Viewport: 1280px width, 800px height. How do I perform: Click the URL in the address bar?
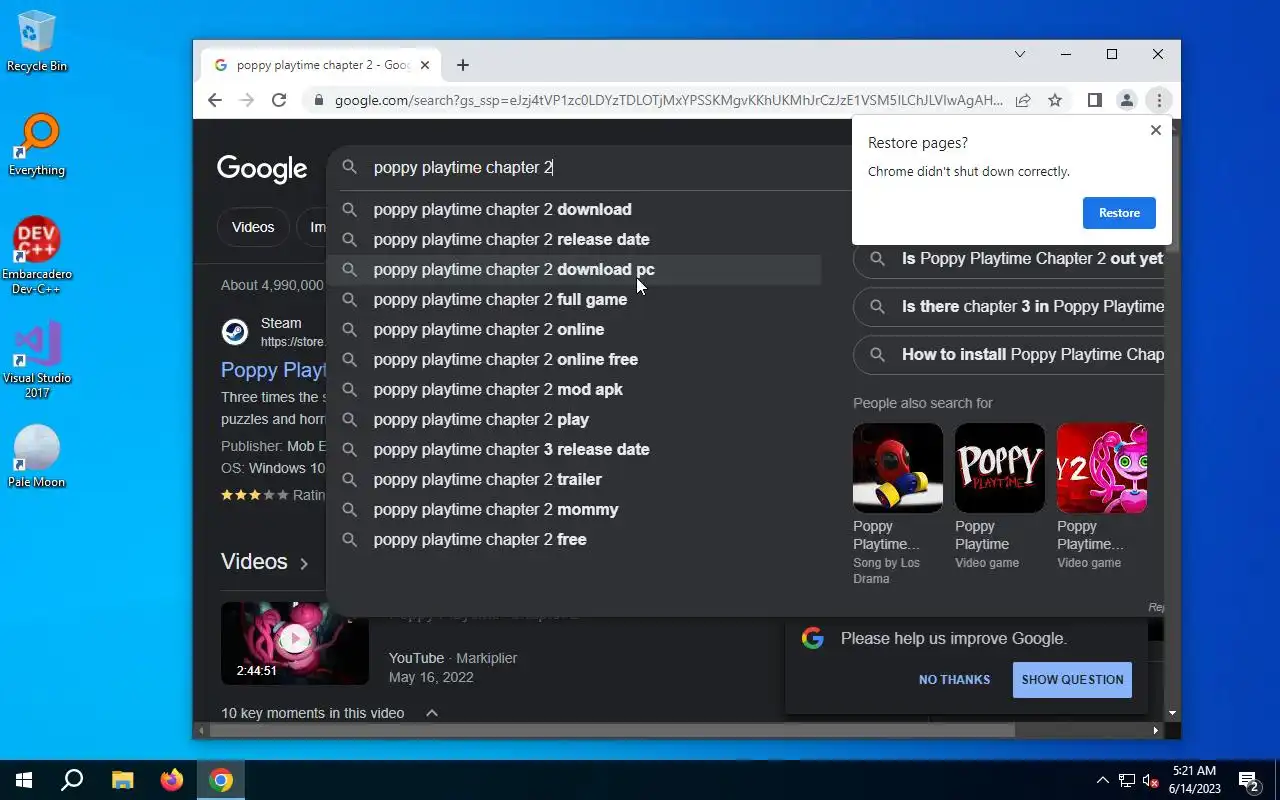coord(668,100)
